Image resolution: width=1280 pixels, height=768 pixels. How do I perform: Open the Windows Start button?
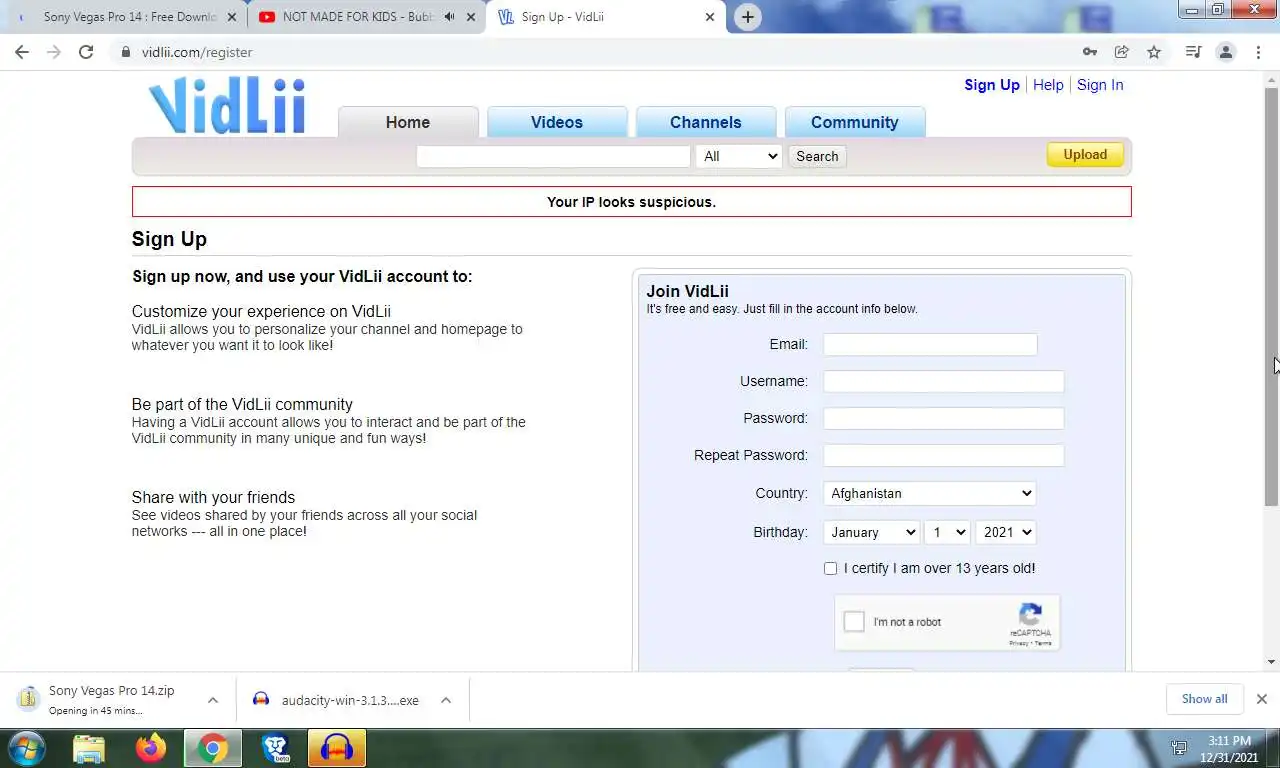(x=25, y=748)
